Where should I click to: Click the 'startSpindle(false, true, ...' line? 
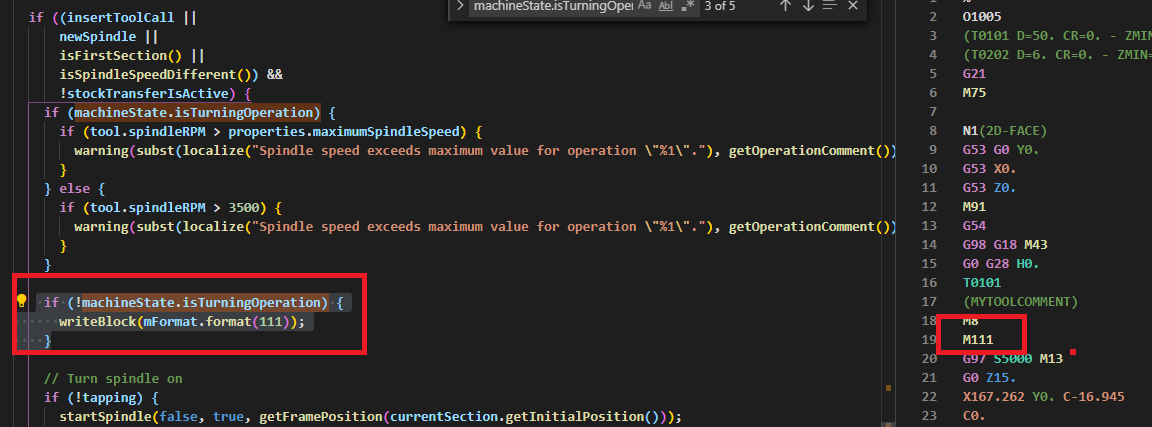[x=370, y=417]
